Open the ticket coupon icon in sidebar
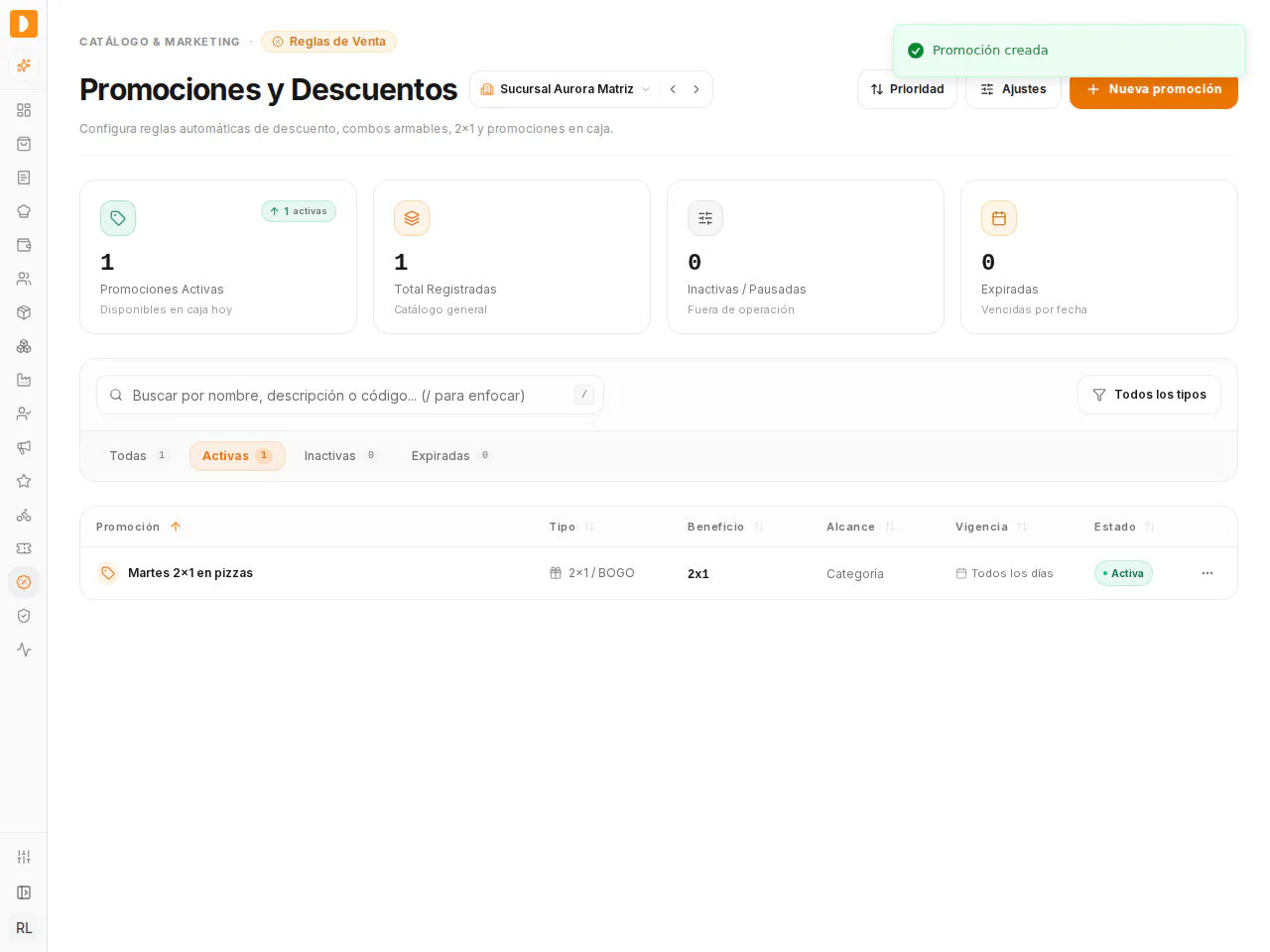The image size is (1270, 952). 24,548
